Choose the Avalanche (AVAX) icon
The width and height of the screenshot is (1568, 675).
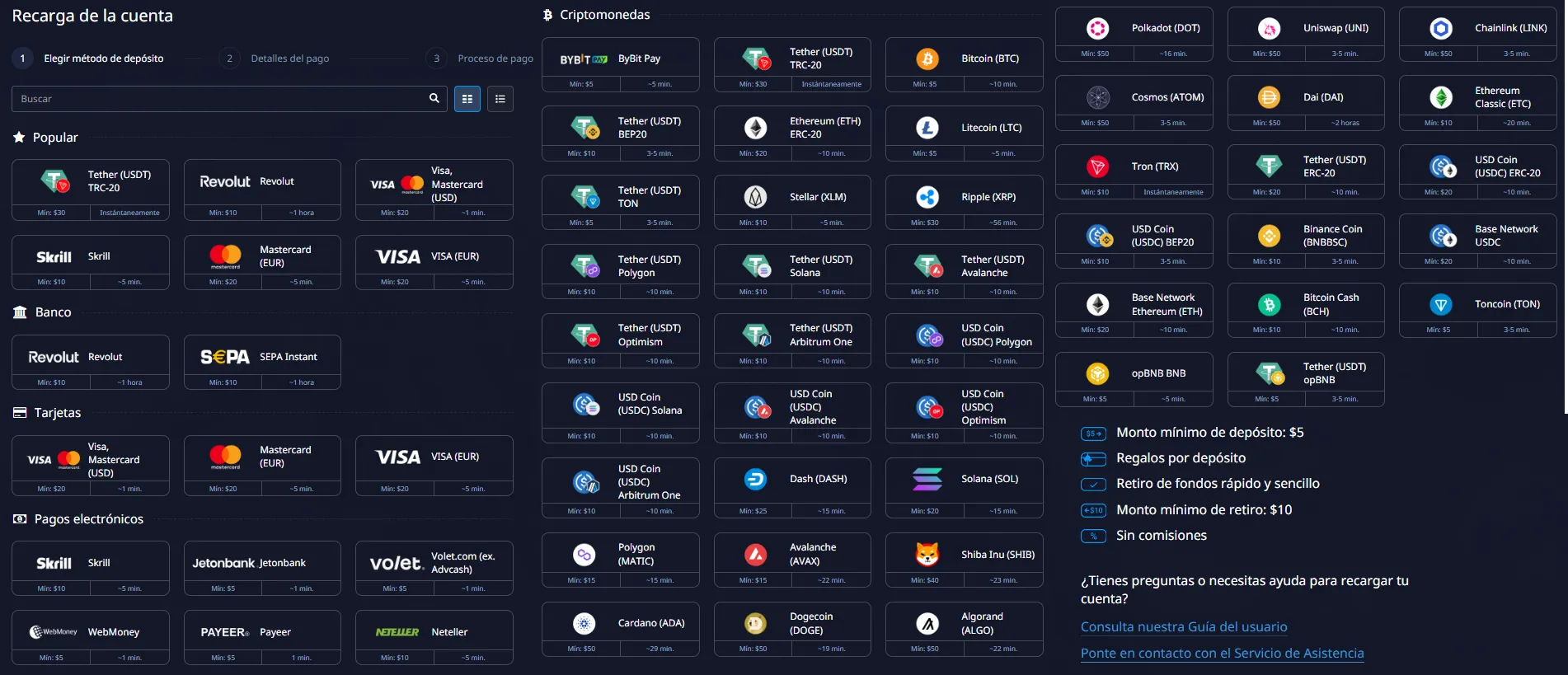(x=756, y=555)
